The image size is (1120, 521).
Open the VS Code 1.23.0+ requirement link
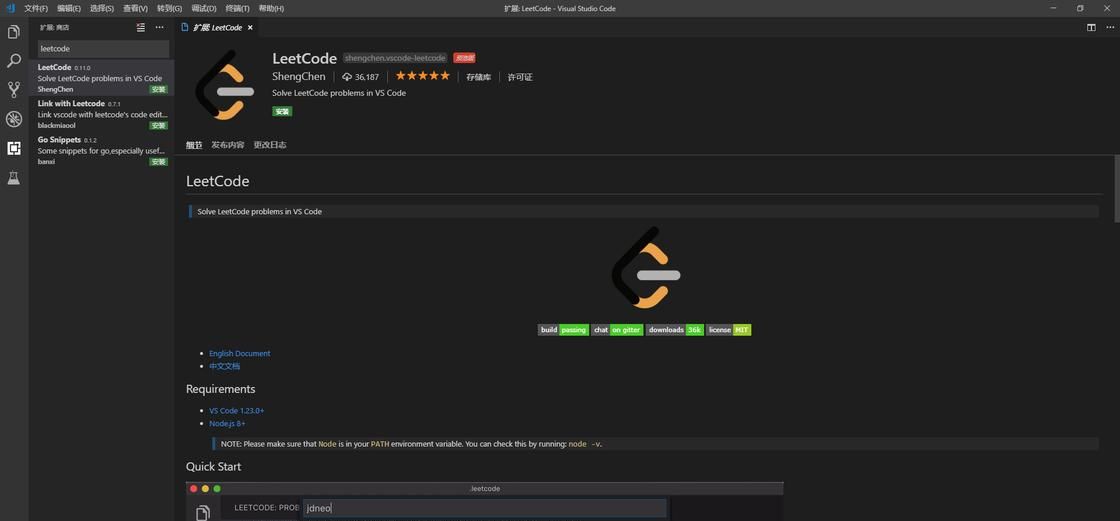pyautogui.click(x=236, y=410)
